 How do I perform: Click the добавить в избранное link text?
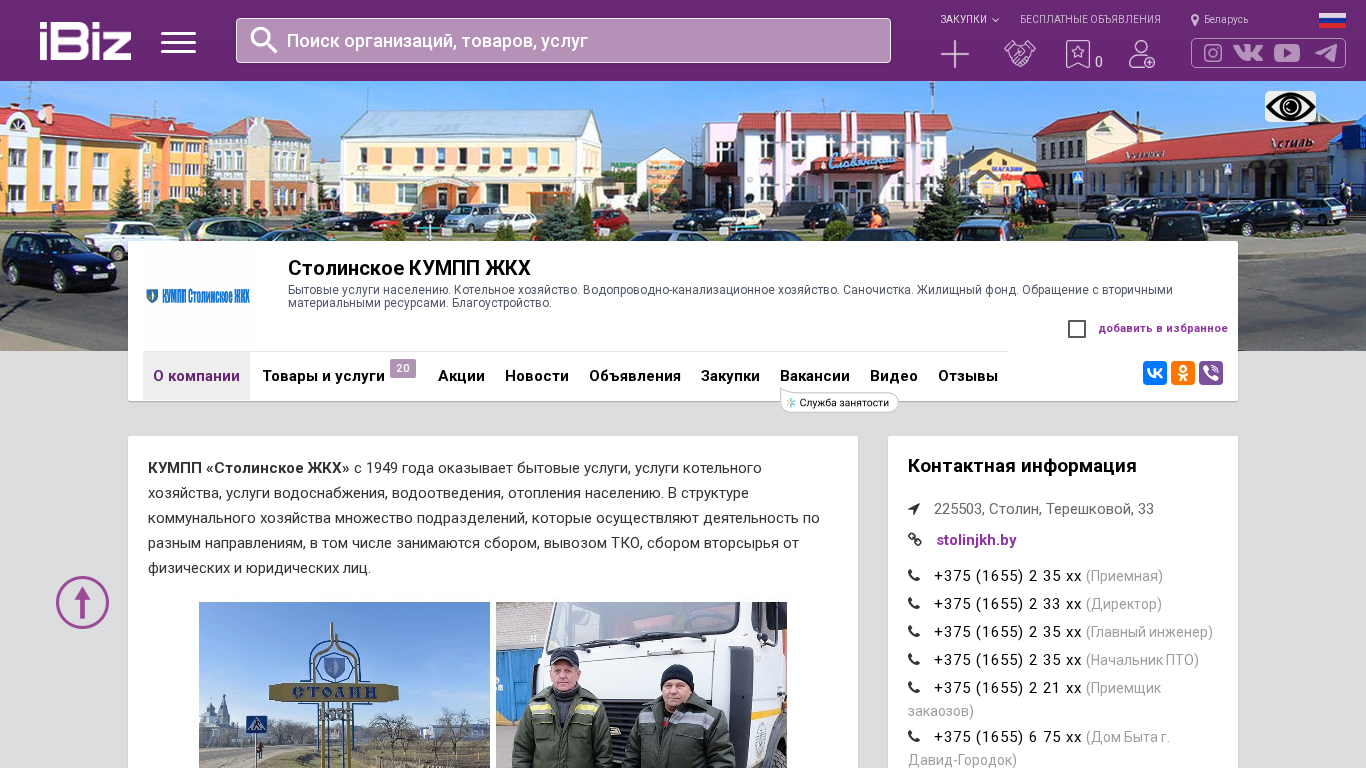point(1163,329)
